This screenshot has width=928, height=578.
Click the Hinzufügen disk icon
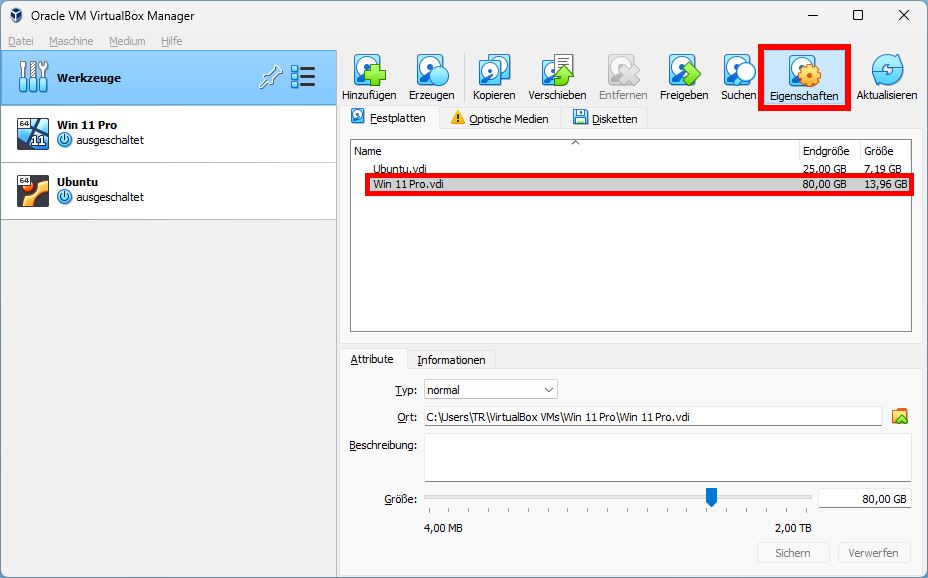(x=370, y=70)
